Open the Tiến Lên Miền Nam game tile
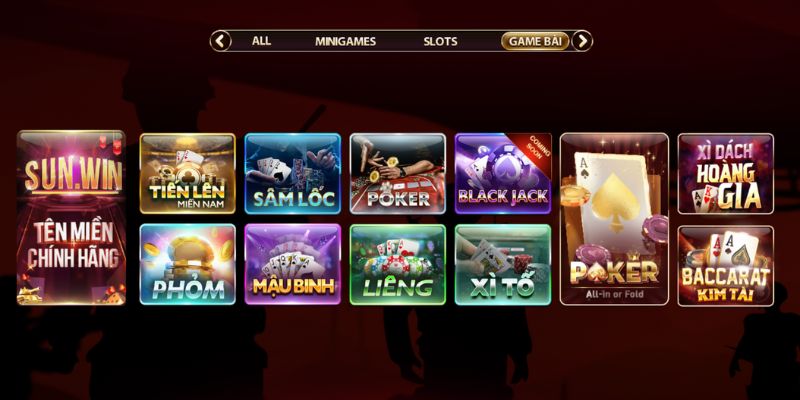The width and height of the screenshot is (800, 400). 188,173
